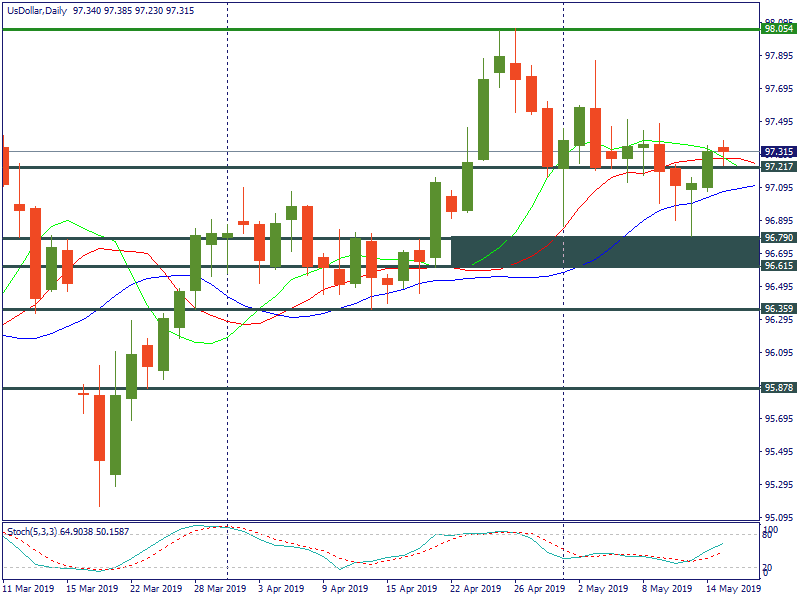The height and width of the screenshot is (600, 800).
Task: Select the 20 level on stochastic scale
Action: point(770,567)
